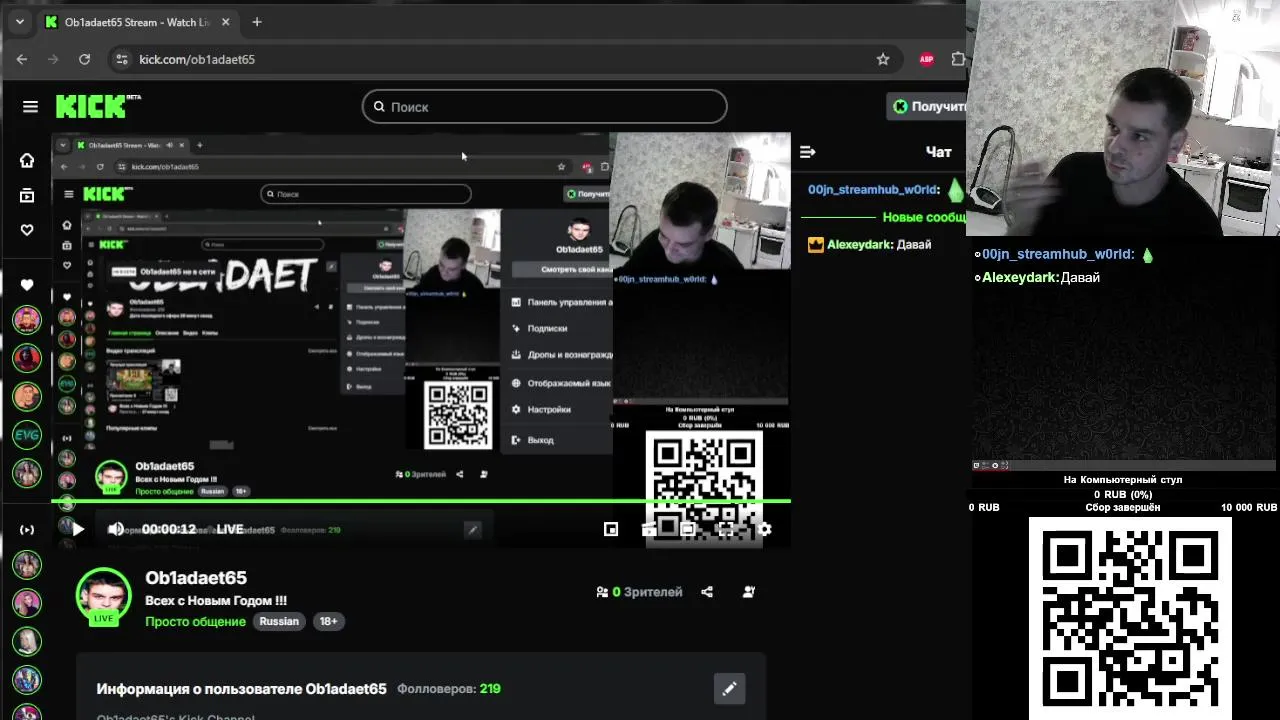Click the Following heart icon beneath the browse icon
Screen dimensions: 1280x720
(27, 230)
